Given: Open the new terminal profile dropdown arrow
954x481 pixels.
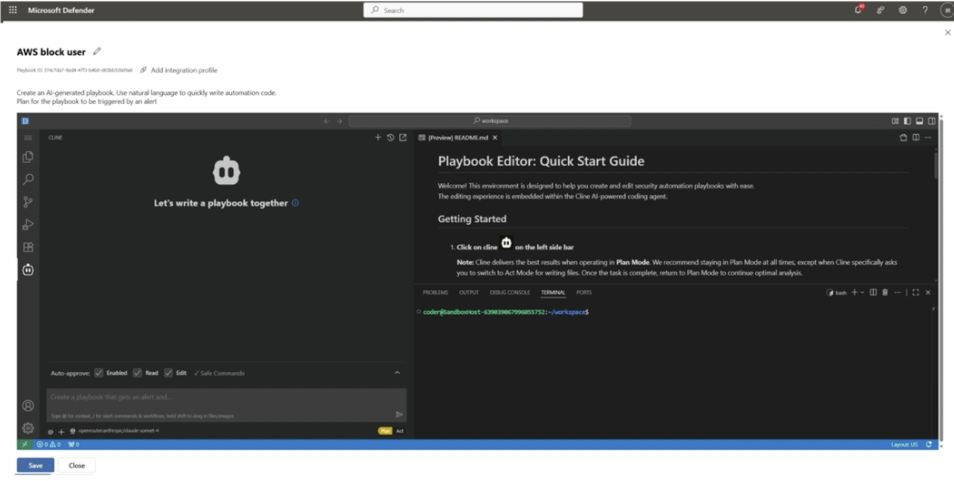Looking at the screenshot, I should coord(862,292).
